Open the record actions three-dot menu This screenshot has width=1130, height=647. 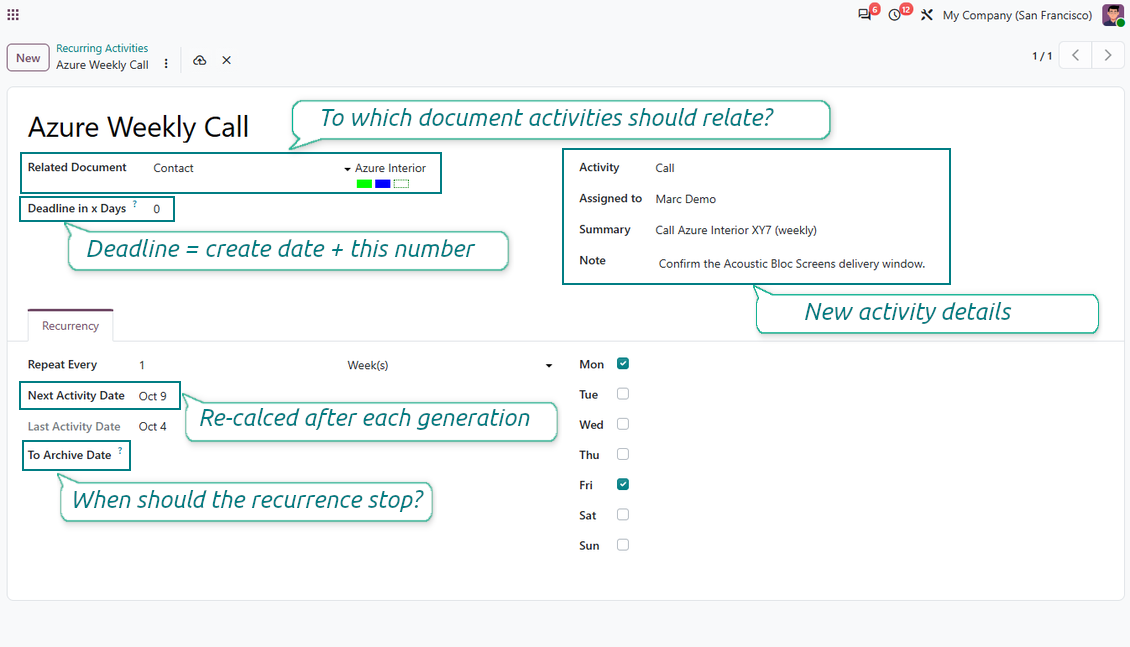click(166, 63)
